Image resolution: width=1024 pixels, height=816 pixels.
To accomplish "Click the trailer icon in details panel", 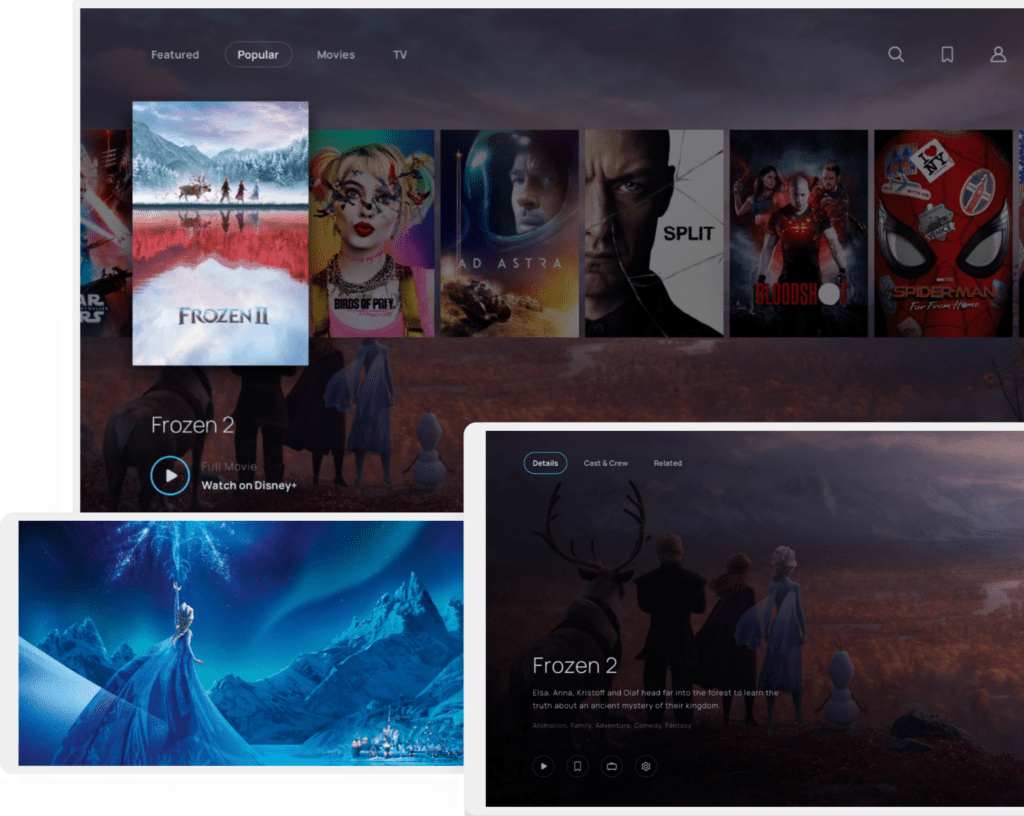I will click(x=612, y=766).
